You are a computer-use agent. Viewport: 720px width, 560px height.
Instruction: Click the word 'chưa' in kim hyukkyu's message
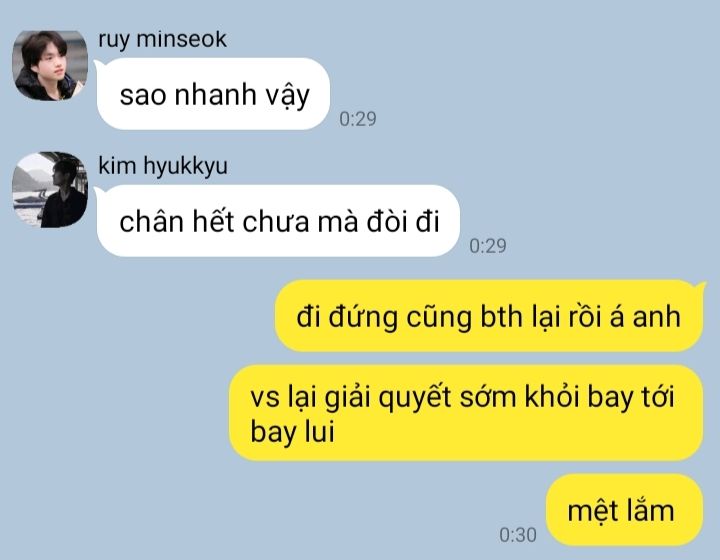pyautogui.click(x=276, y=222)
